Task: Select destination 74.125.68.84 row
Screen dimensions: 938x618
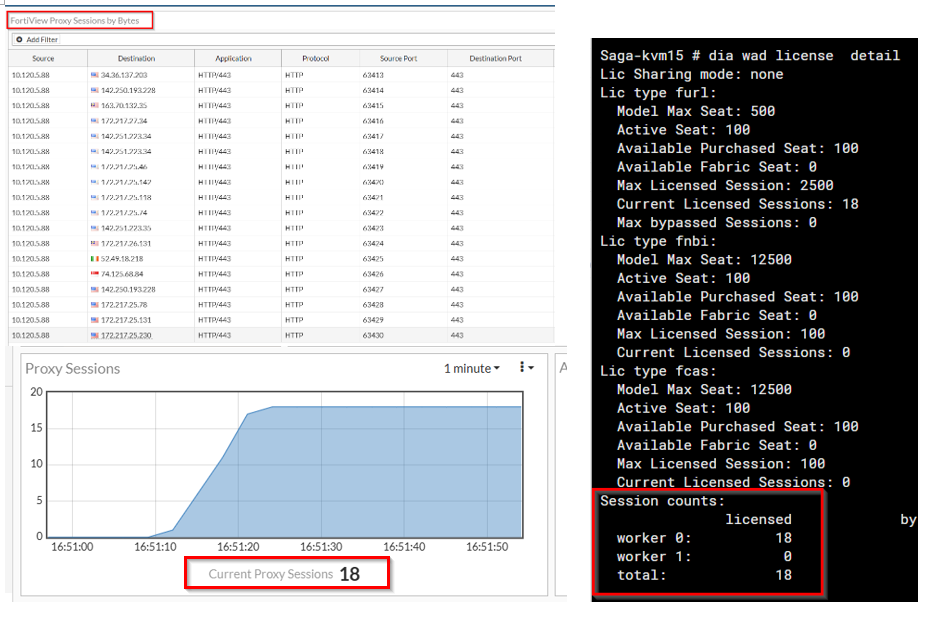Action: (281, 275)
